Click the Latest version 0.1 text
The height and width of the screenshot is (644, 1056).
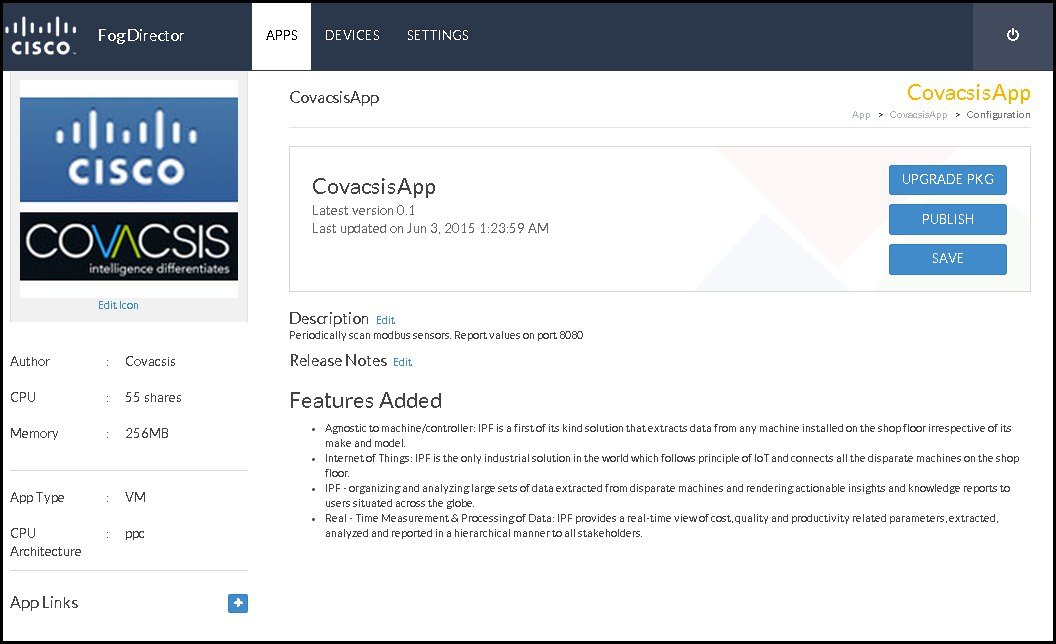click(363, 211)
